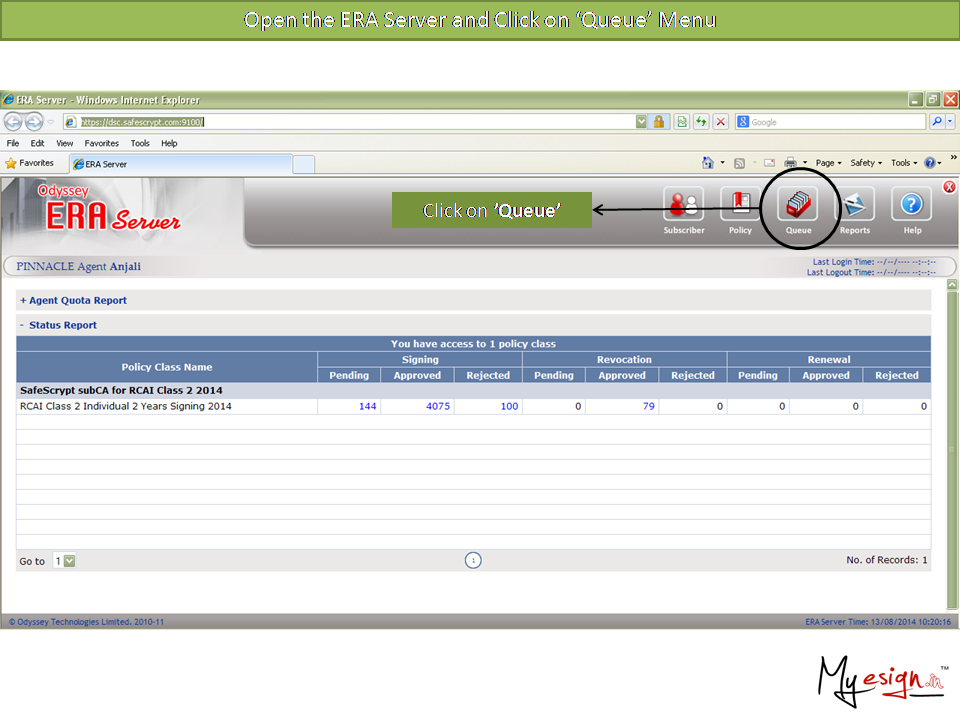Open the Go to page dropdown
The width and height of the screenshot is (960, 720).
click(69, 561)
